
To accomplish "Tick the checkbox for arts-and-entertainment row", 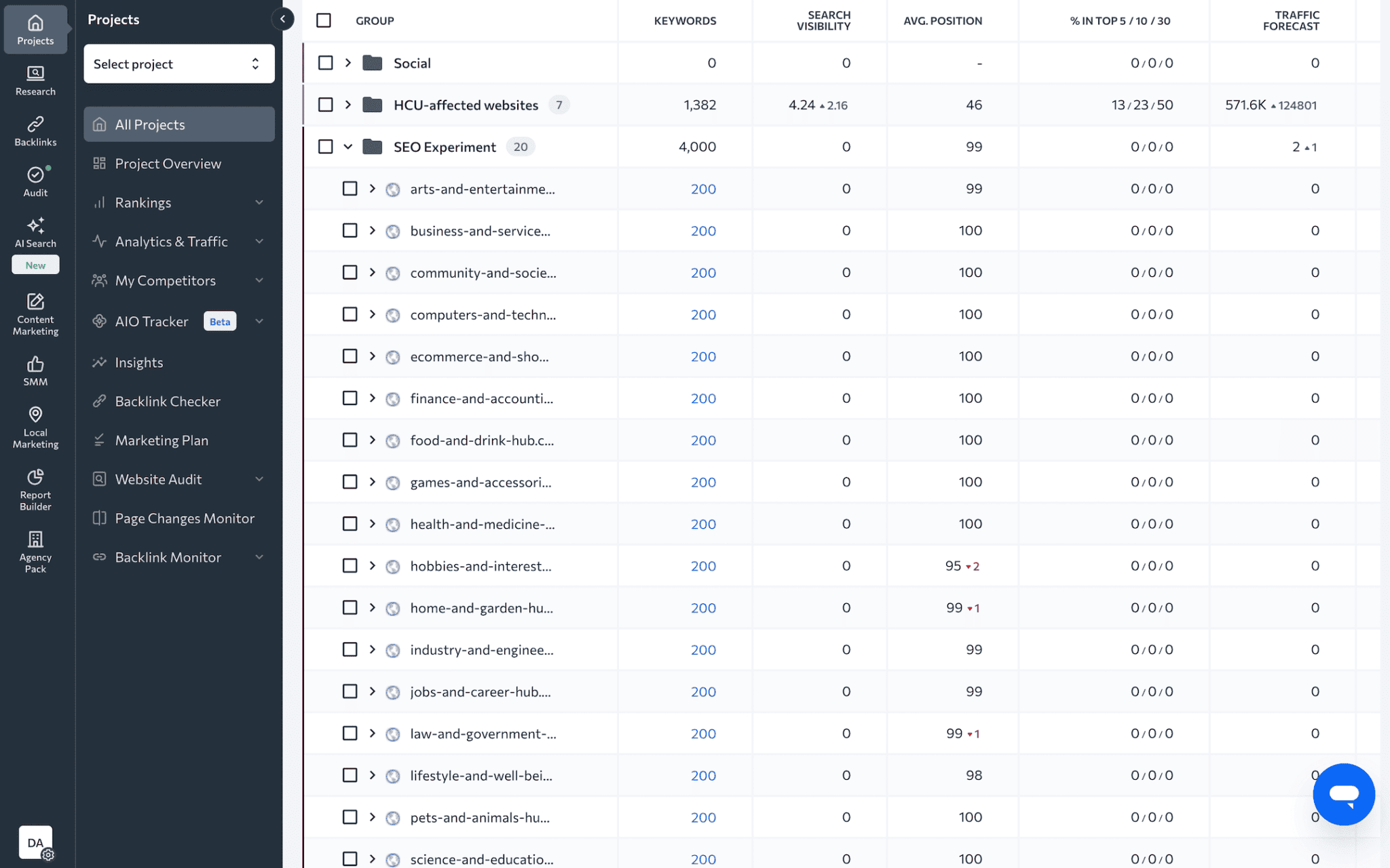I will (x=350, y=189).
